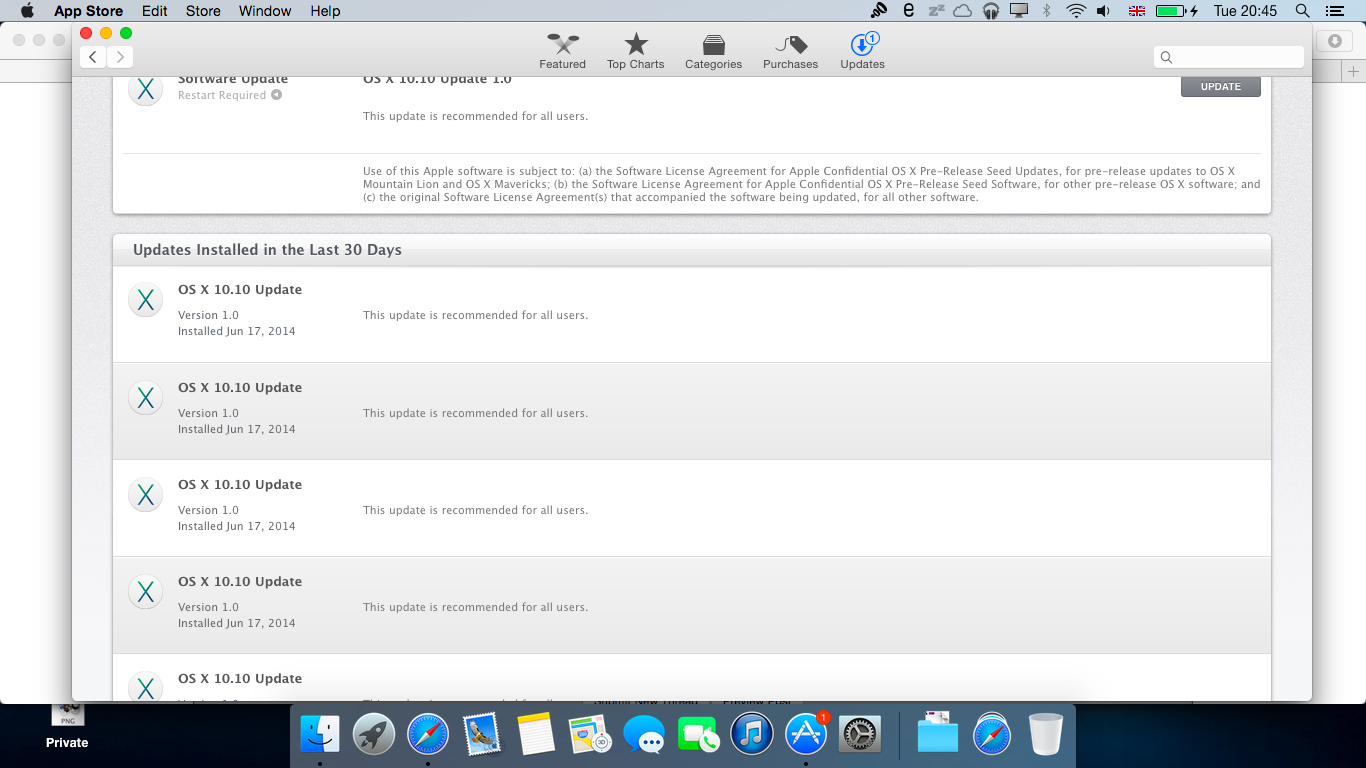Click the display monitor menu bar icon
This screenshot has height=768, width=1366.
point(1019,11)
